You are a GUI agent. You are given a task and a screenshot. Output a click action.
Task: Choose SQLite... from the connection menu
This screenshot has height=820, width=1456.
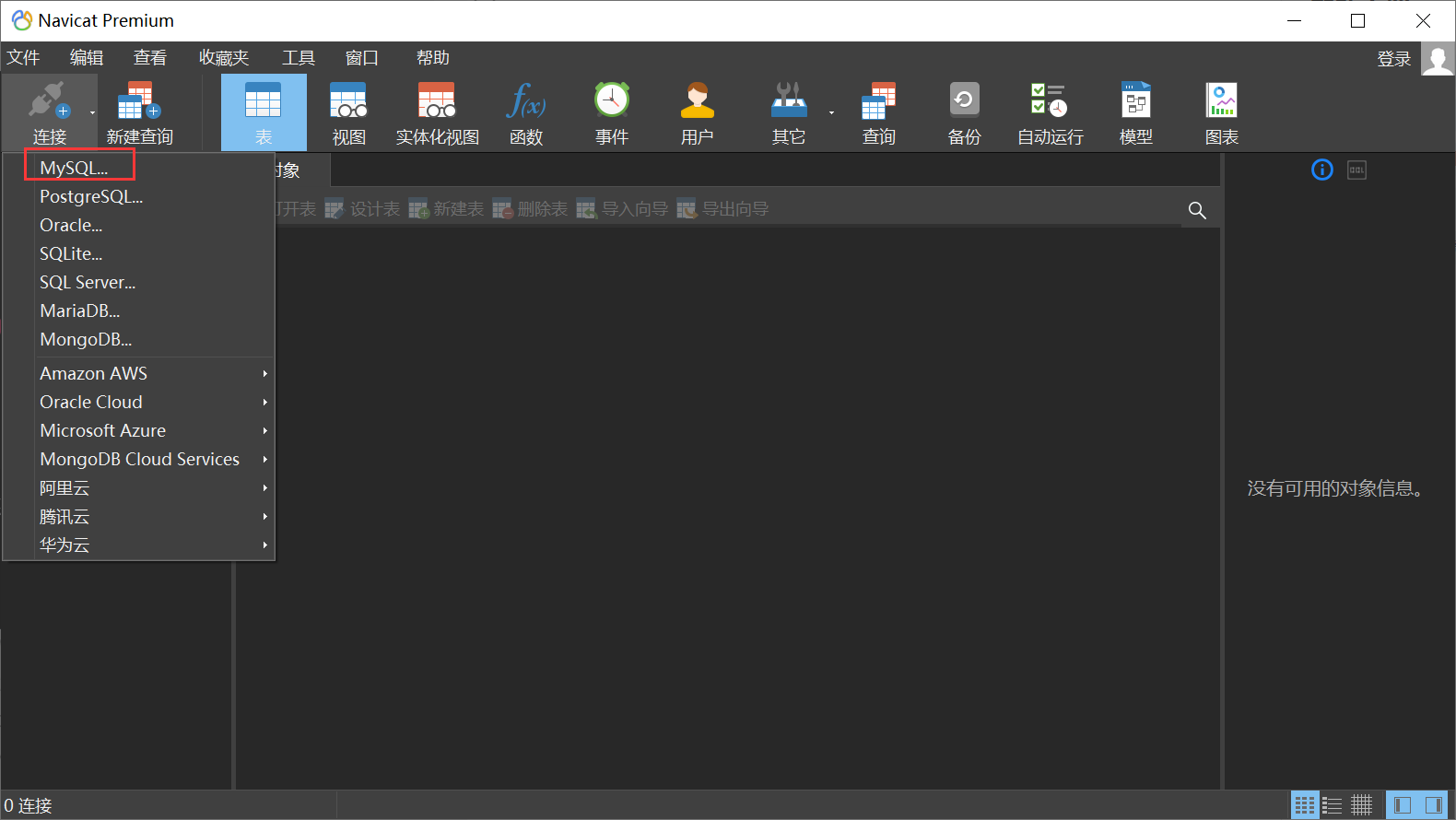tap(139, 253)
